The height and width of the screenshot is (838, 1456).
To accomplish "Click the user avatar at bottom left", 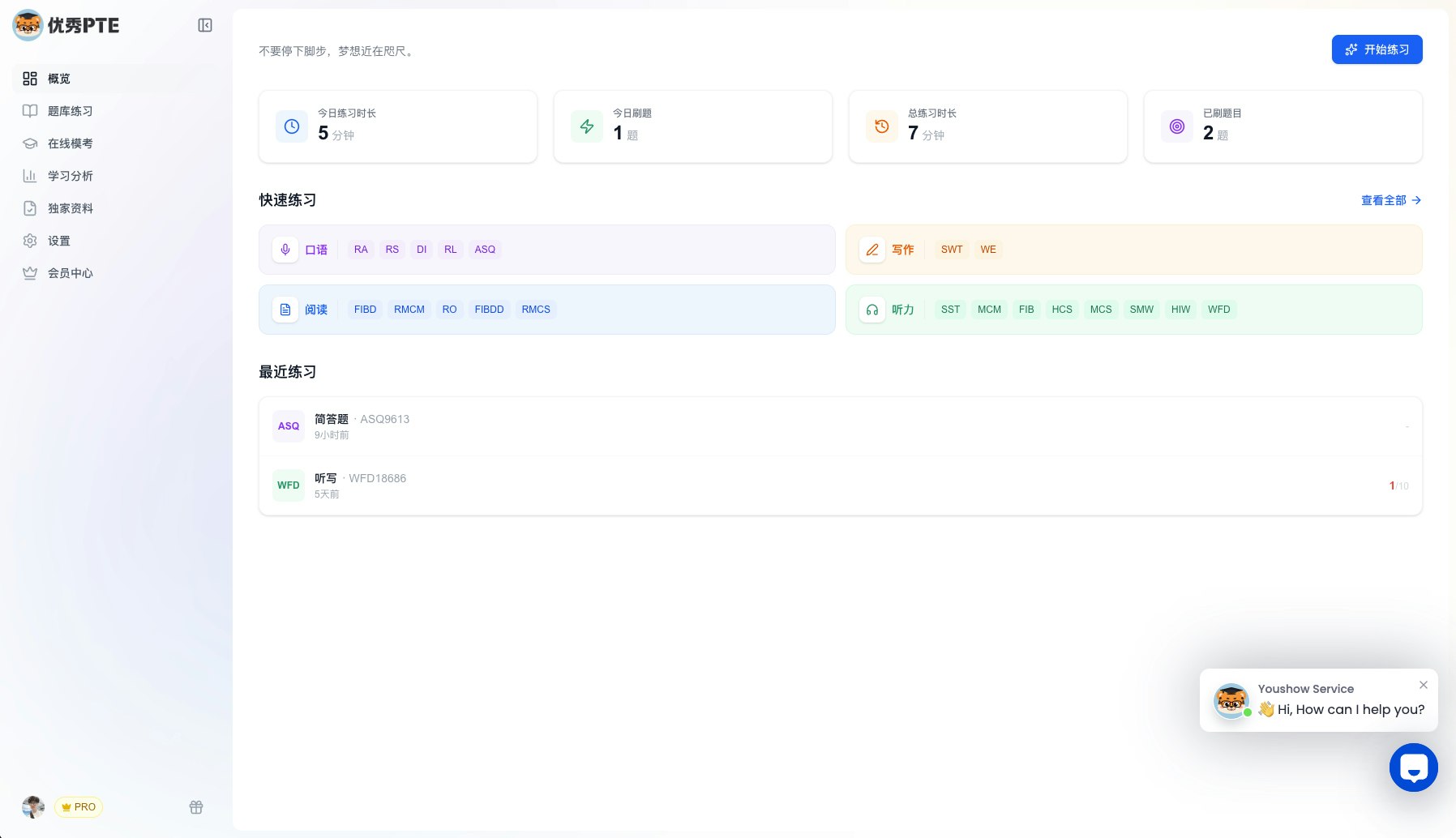I will [33, 807].
